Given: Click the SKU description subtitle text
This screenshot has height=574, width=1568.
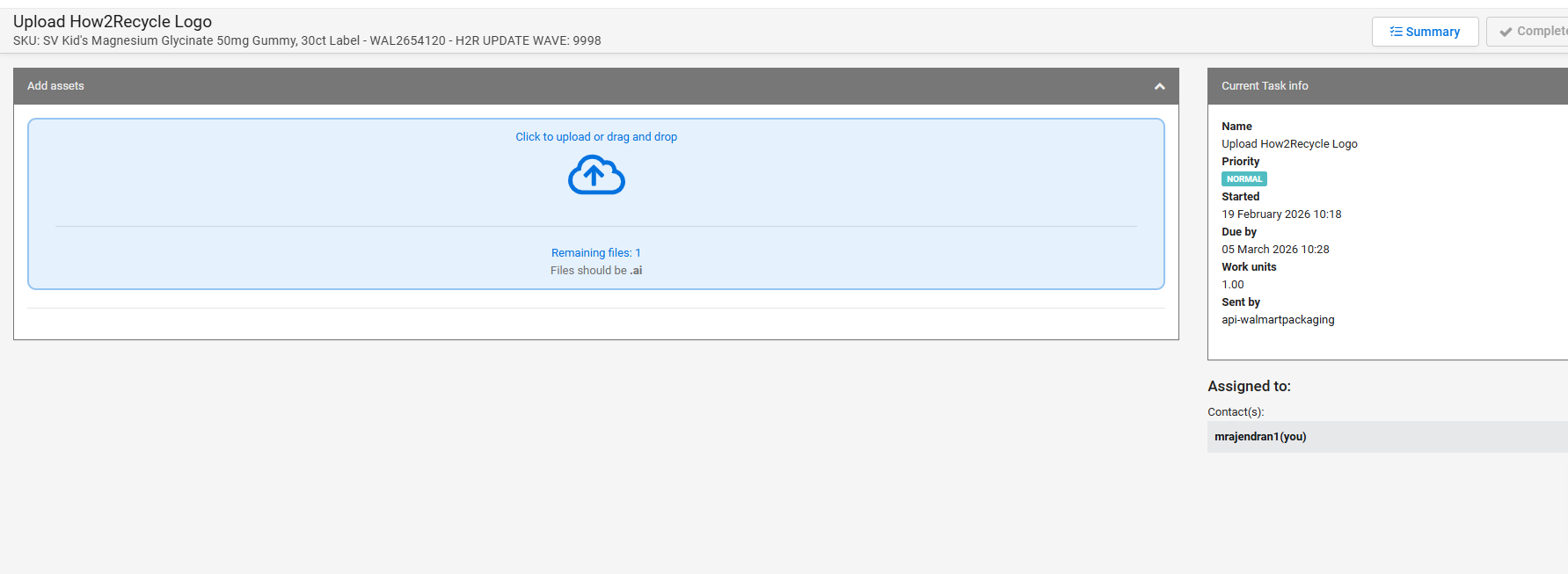Looking at the screenshot, I should click(307, 41).
